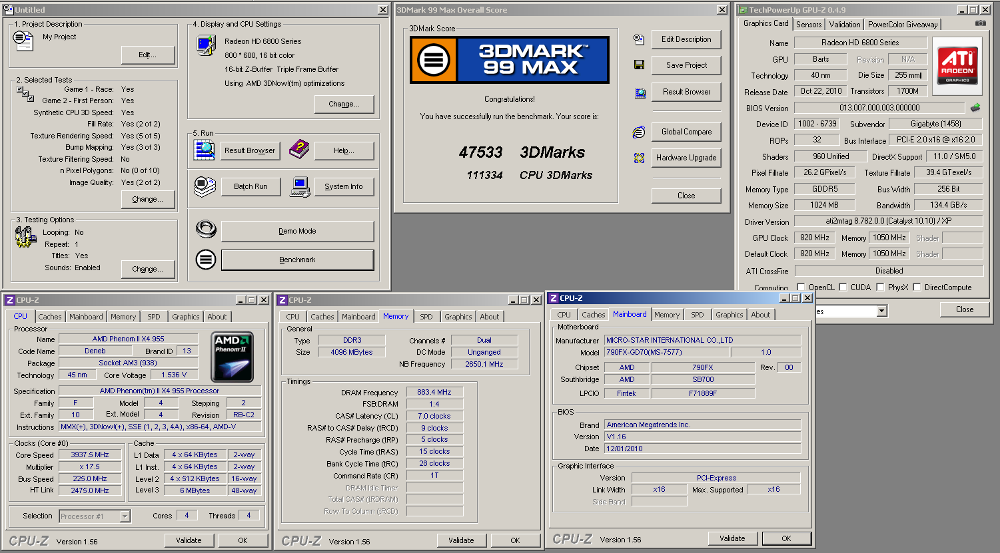Click Change button under Testing Options
This screenshot has height=553, width=1000.
click(147, 269)
